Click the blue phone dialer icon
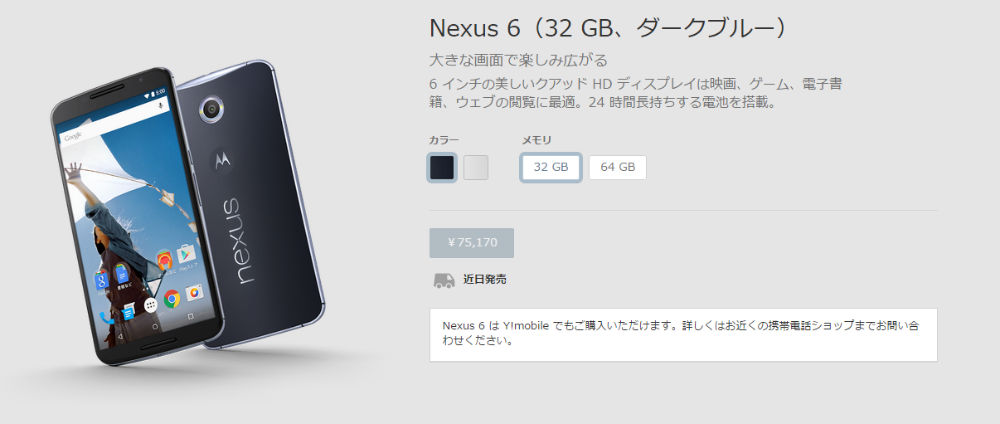The width and height of the screenshot is (1000, 424). coord(107,318)
